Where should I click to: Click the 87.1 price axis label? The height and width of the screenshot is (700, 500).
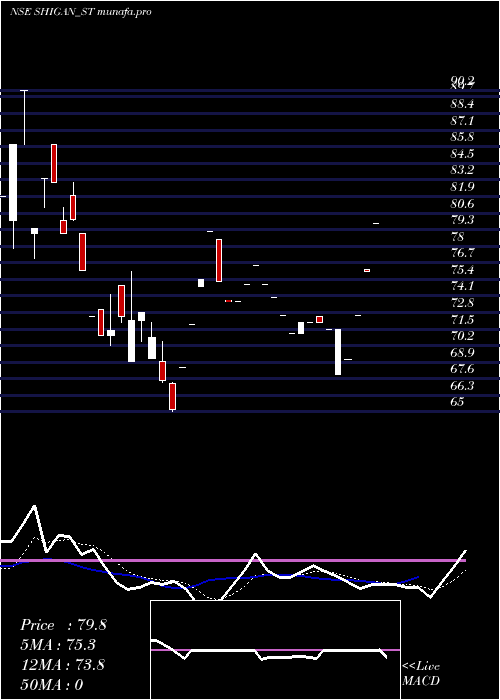(x=462, y=121)
